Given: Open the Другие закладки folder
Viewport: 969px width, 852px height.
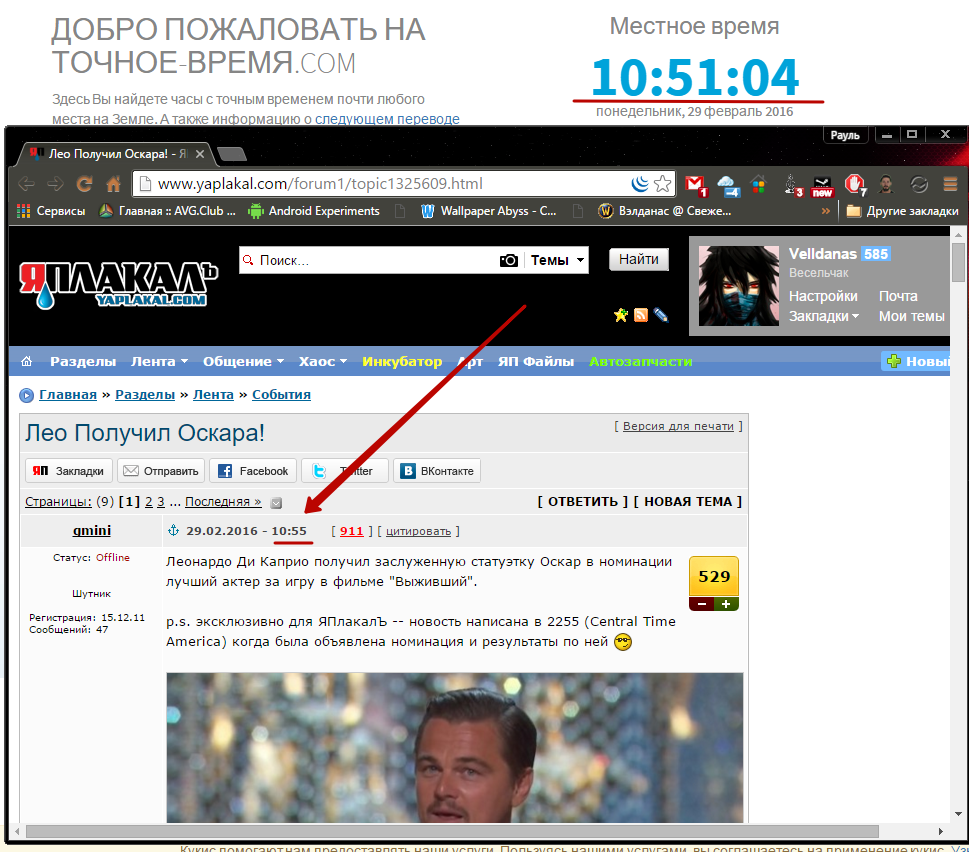Looking at the screenshot, I should (902, 211).
